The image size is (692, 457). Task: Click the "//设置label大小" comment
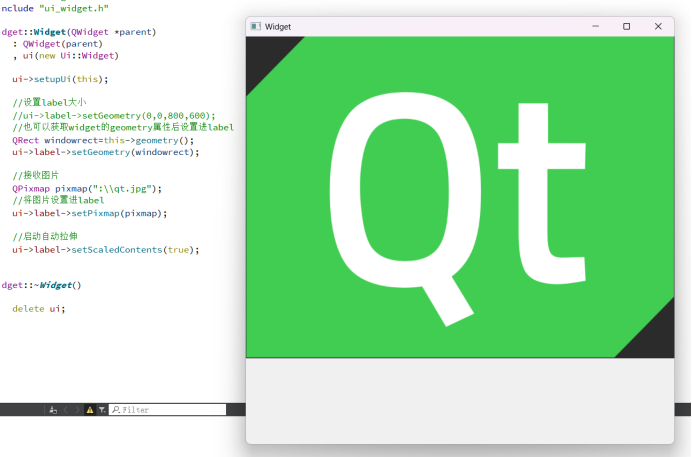[49, 102]
